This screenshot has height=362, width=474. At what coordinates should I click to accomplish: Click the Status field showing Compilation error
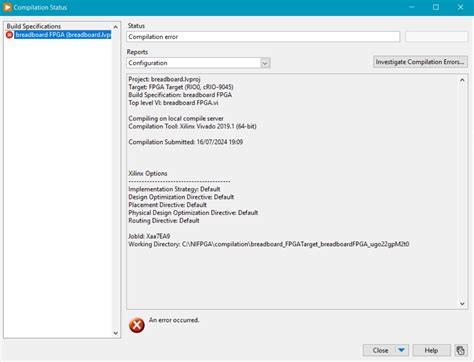click(x=263, y=37)
